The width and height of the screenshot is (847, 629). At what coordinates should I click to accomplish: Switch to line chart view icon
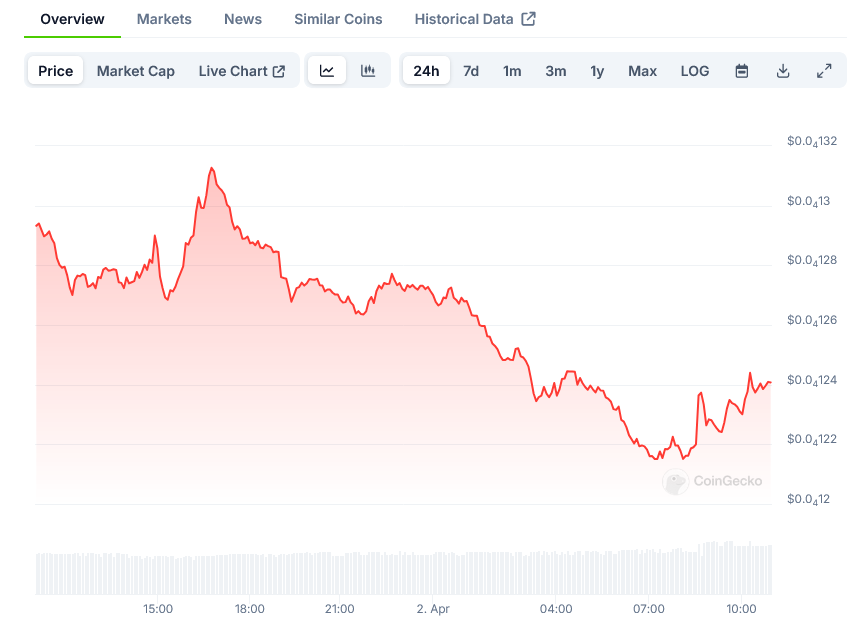coord(327,71)
